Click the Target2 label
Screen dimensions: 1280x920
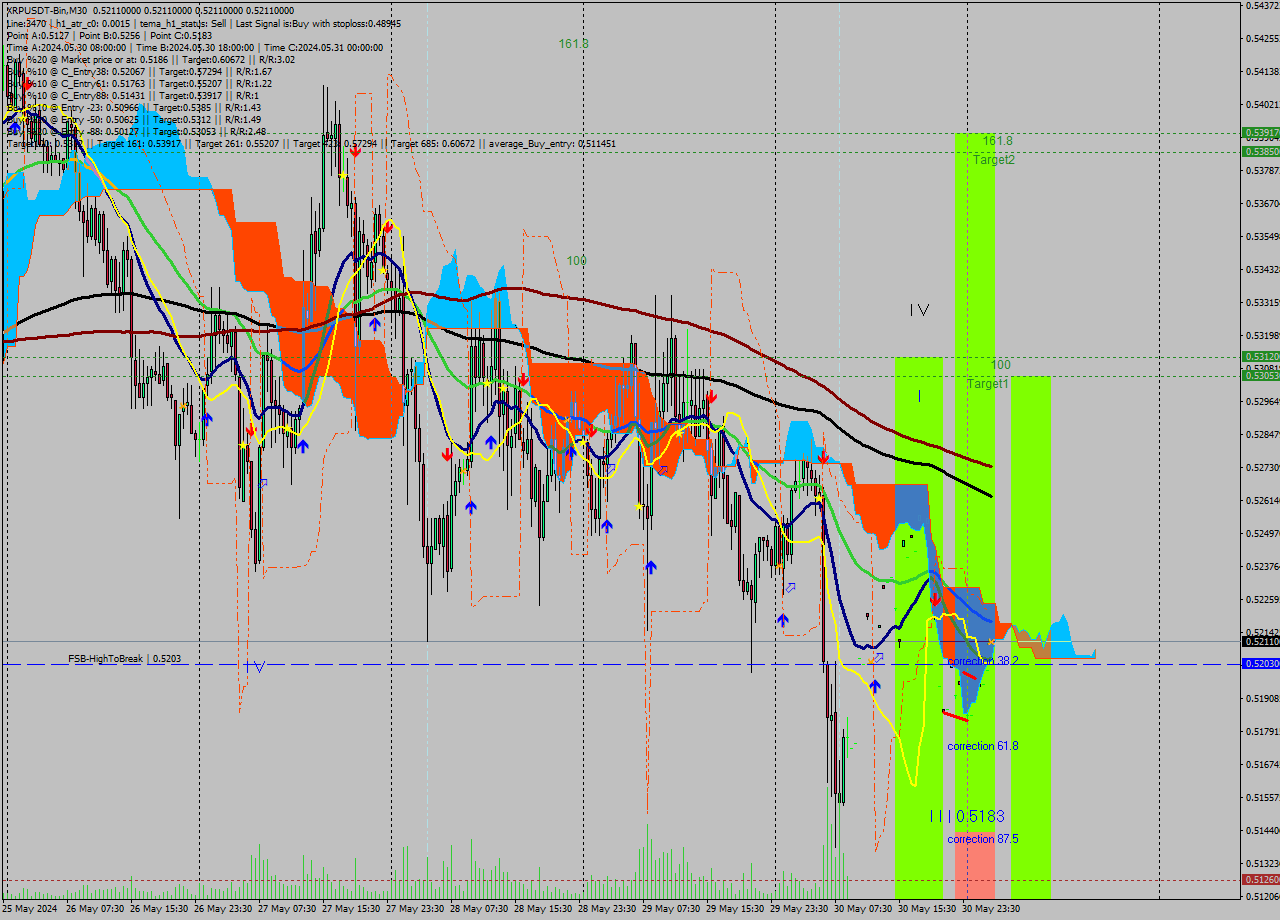(994, 159)
